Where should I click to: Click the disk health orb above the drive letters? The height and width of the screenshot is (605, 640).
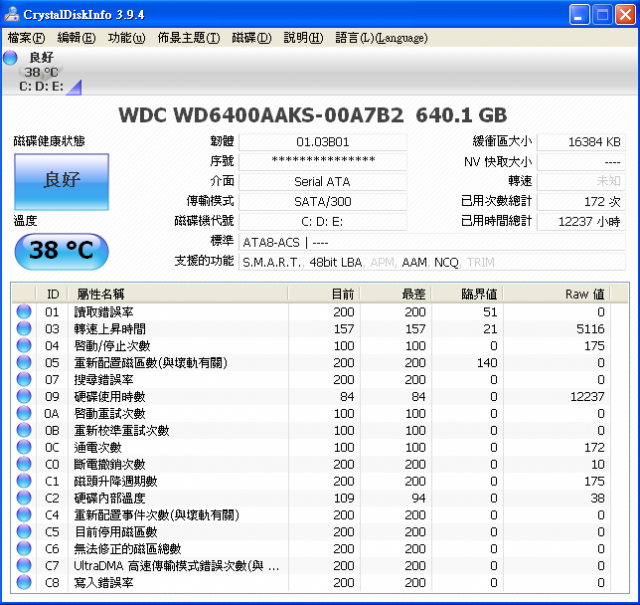[11, 58]
